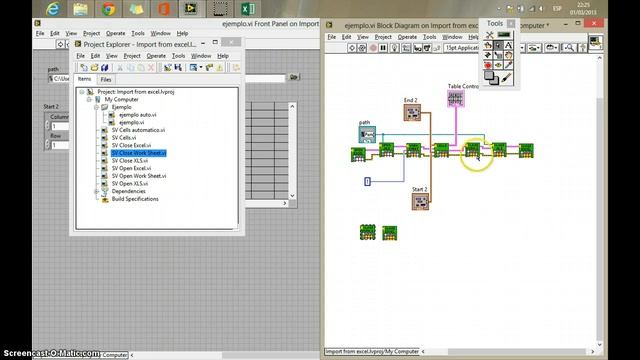Screen dimensions: 640x360
Task: Click Open Project folder icon in Project Explorer
Action: [x=94, y=67]
